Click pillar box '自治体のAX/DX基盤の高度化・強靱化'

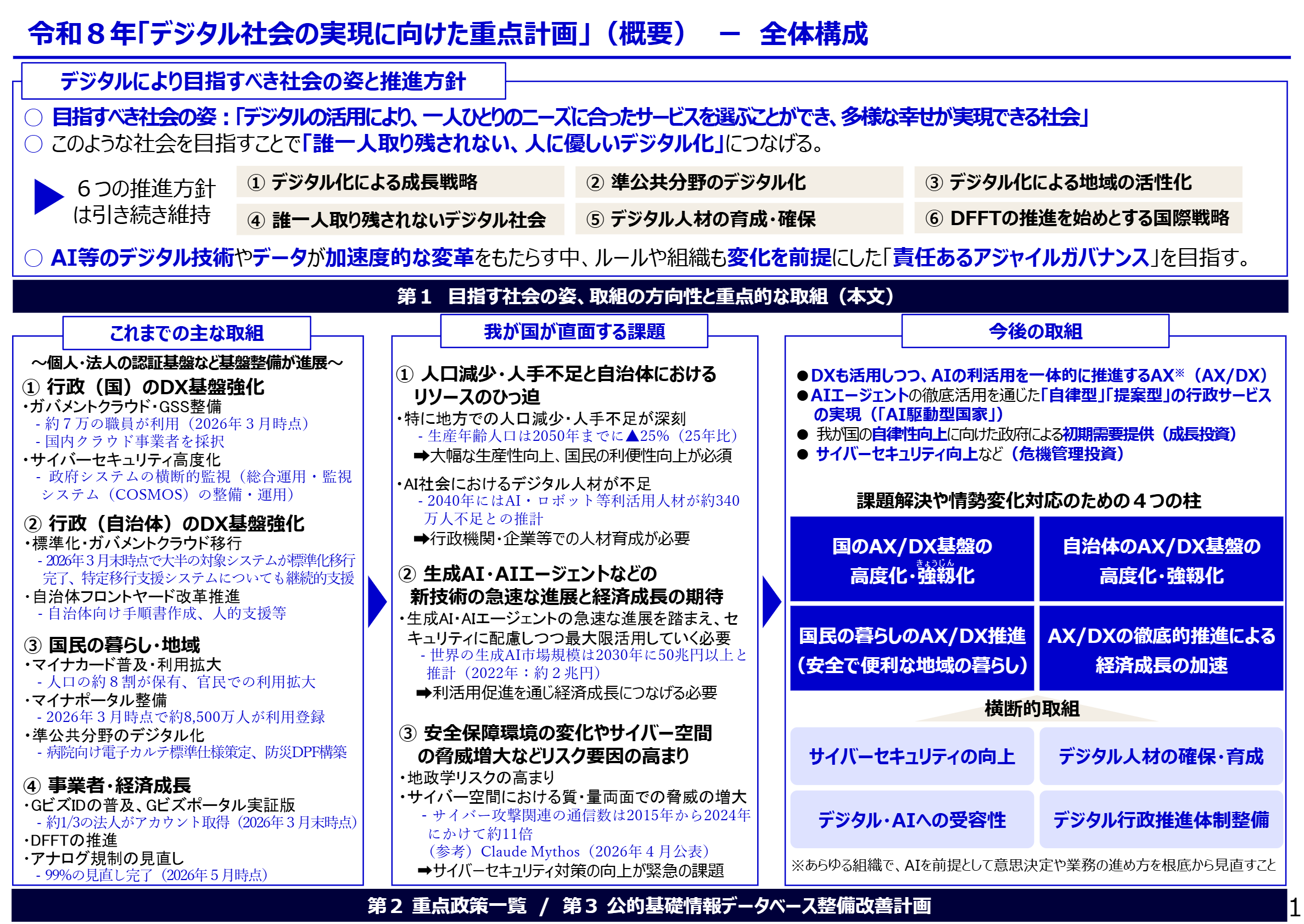point(1161,560)
